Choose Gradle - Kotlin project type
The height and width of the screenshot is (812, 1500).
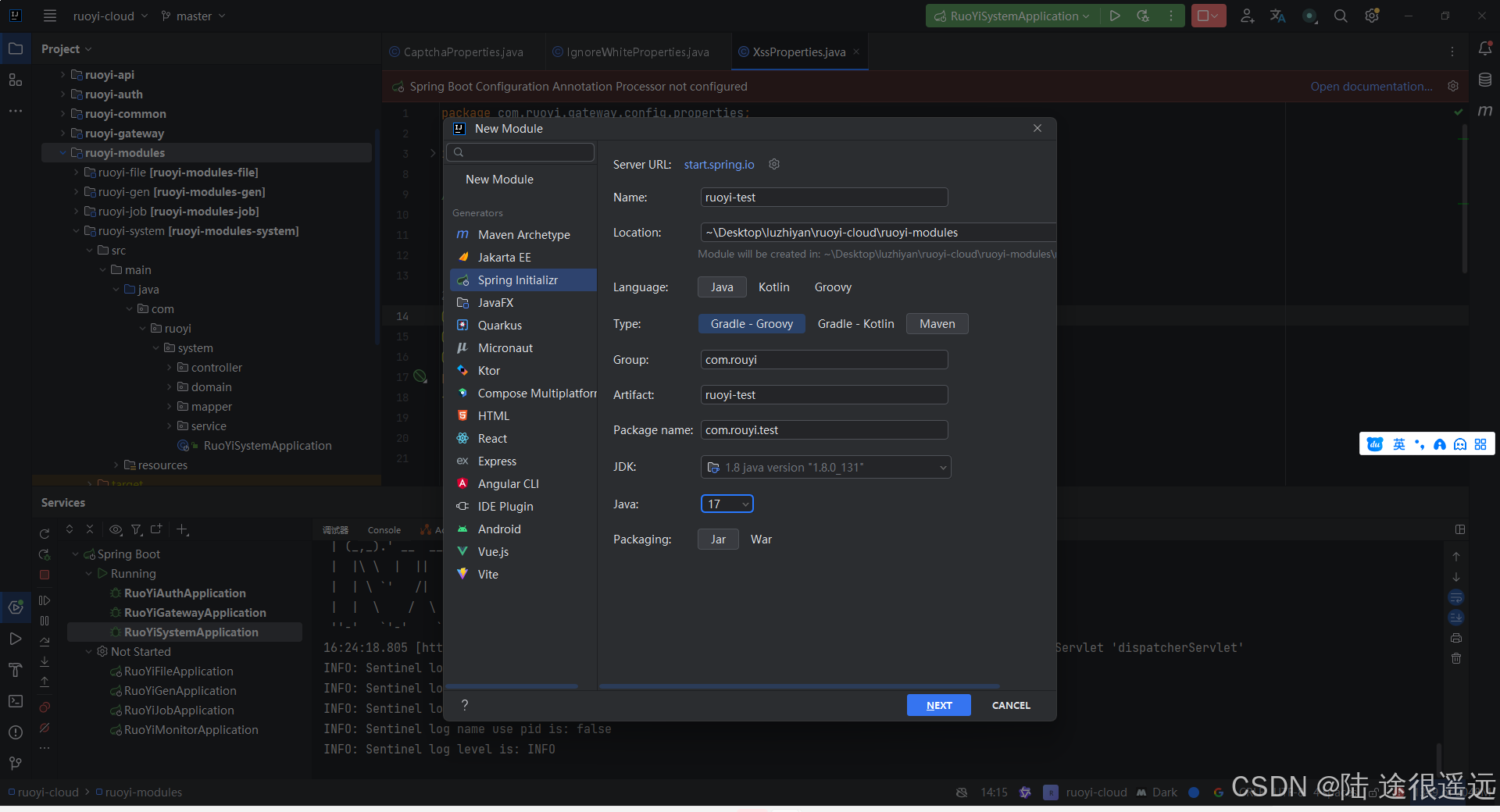(x=855, y=323)
